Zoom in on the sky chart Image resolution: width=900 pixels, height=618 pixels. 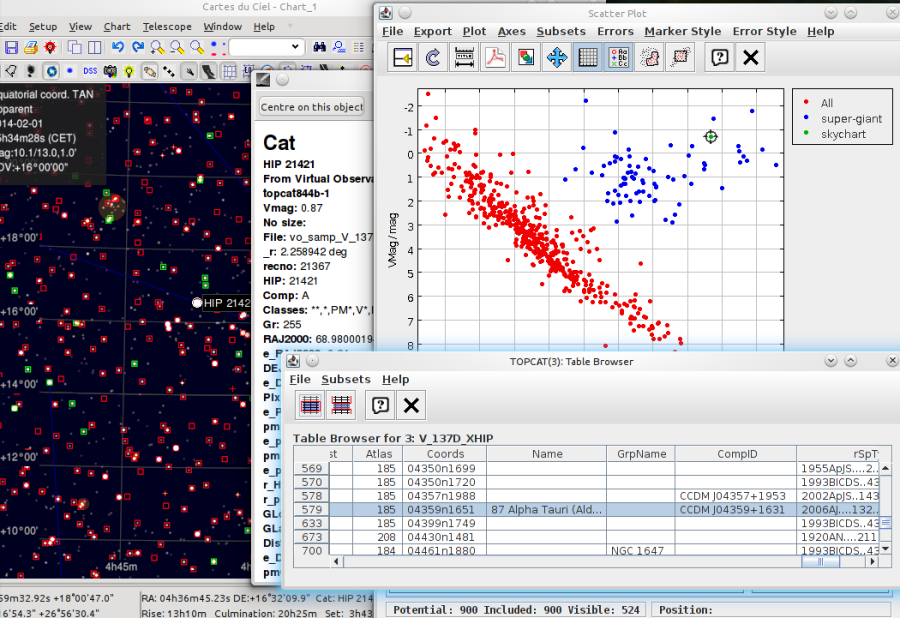pos(157,47)
